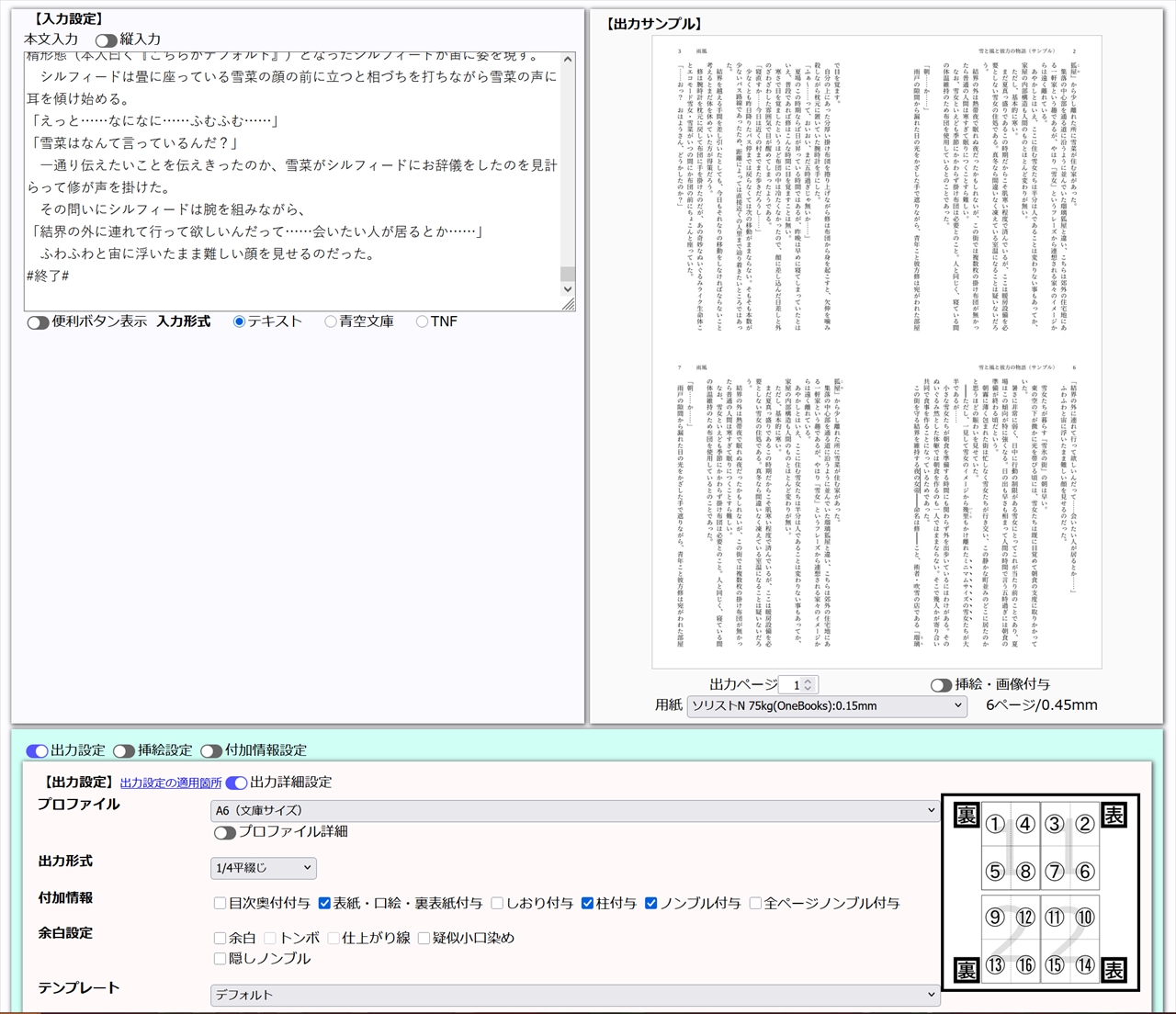Select the TNF input format
Viewport: 1176px width, 1014px height.
click(422, 321)
